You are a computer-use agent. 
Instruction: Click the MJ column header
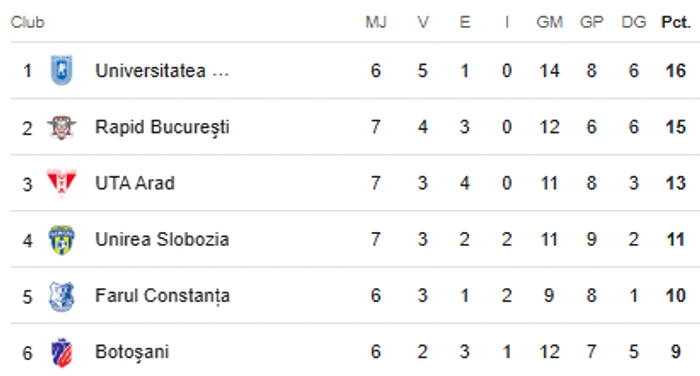[x=376, y=22]
